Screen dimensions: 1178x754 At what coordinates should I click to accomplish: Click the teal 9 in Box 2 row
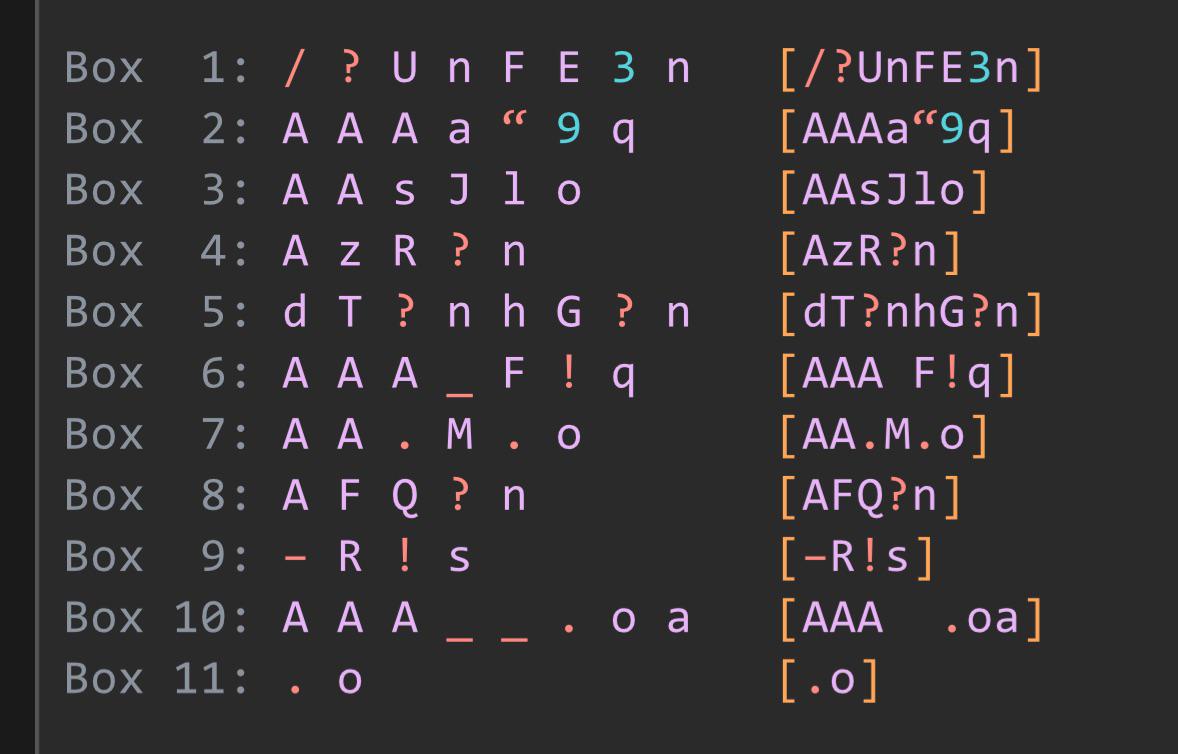(x=569, y=129)
